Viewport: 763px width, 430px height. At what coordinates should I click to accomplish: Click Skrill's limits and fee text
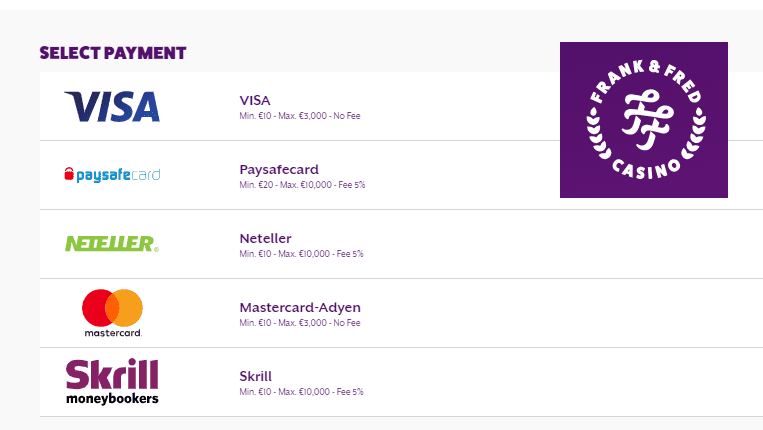click(301, 392)
